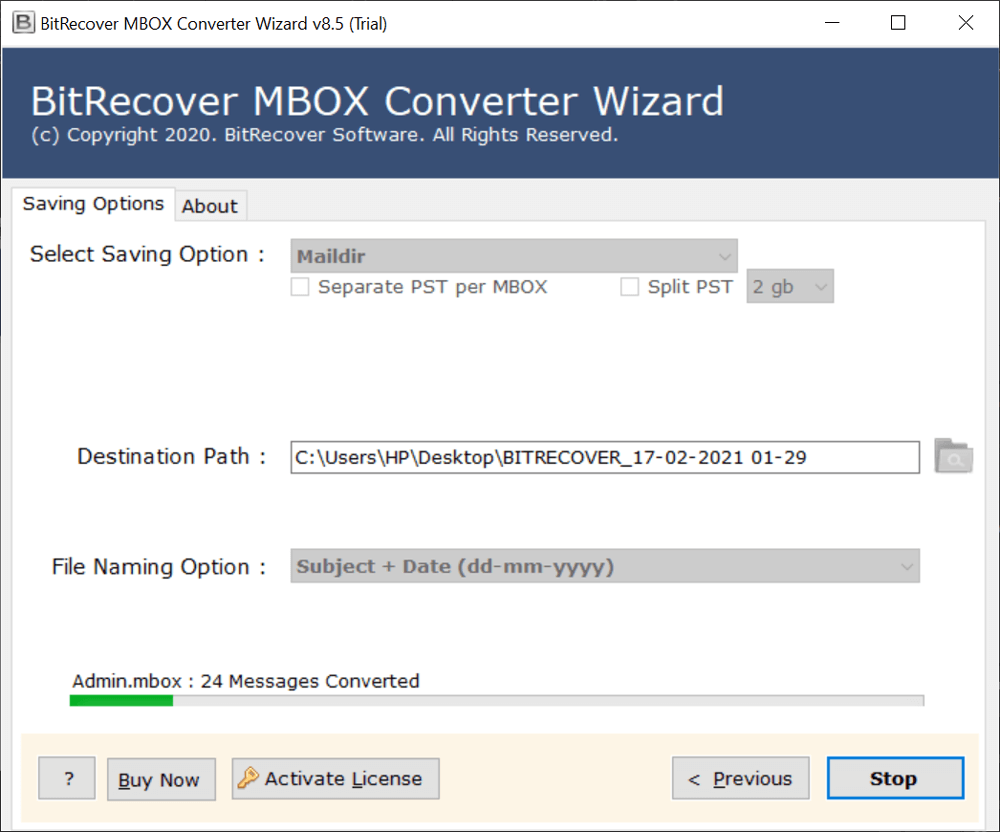Click the copyright 2020 BitRecover Software text

click(x=325, y=135)
